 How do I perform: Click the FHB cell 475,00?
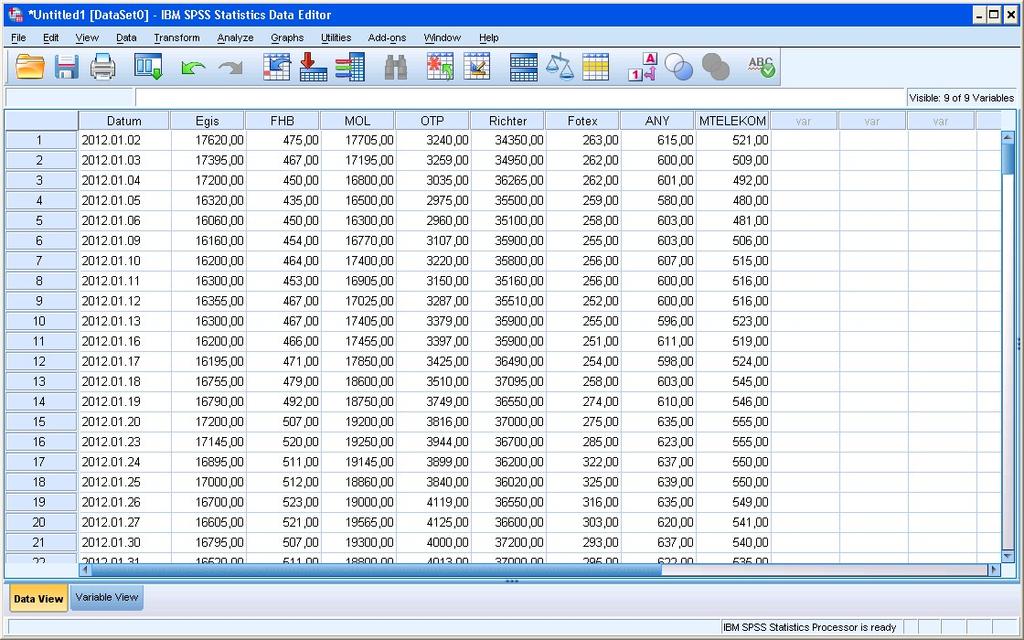[x=283, y=140]
